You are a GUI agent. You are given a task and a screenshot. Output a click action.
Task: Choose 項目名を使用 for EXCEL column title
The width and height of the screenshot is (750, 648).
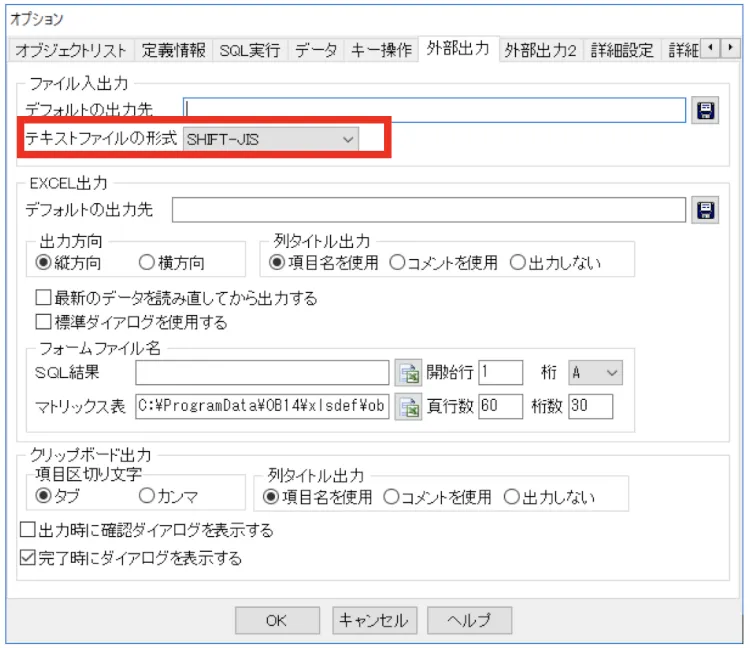323,263
